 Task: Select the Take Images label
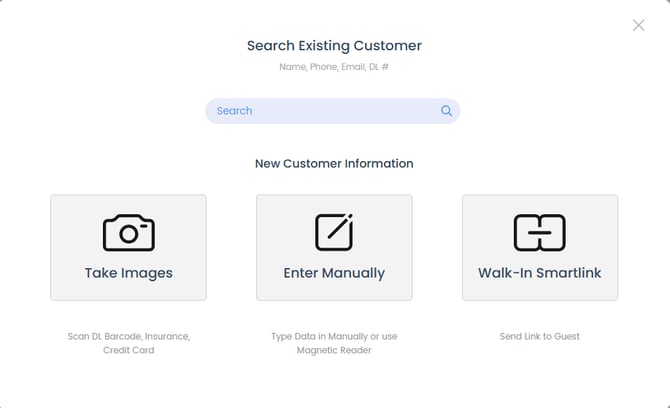point(128,273)
